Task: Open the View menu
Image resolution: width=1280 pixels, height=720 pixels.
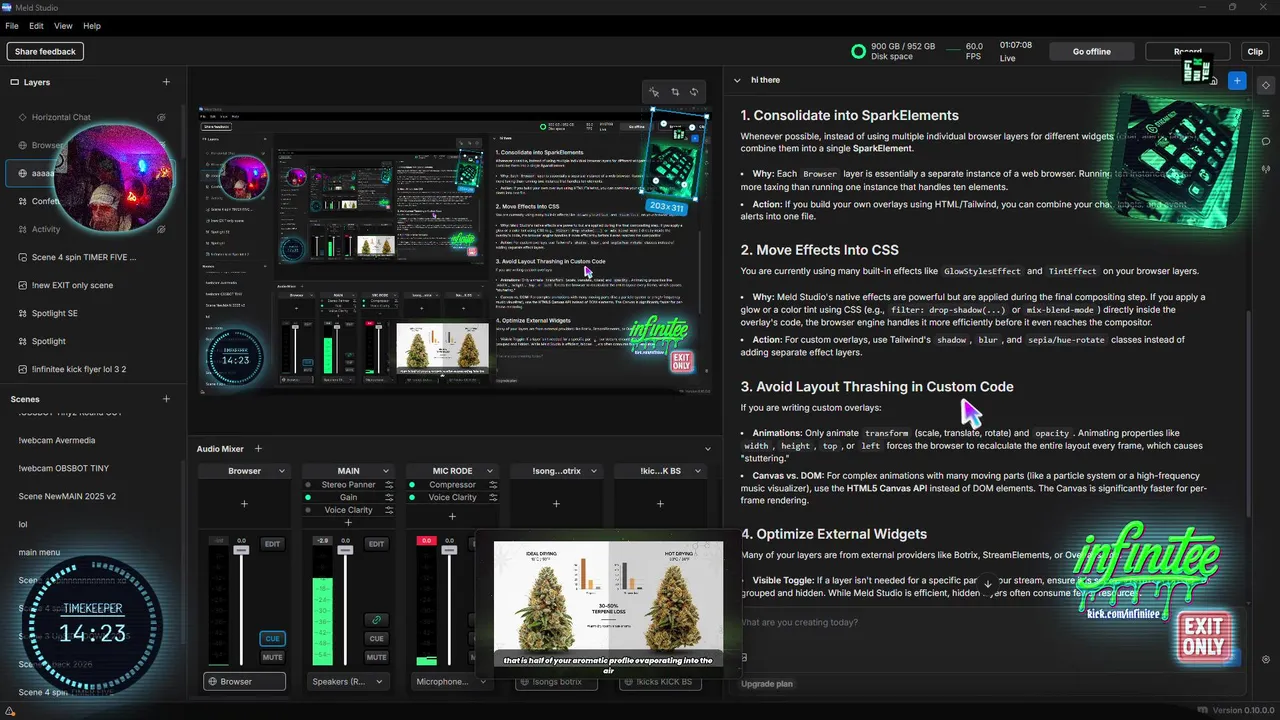Action: coord(63,26)
